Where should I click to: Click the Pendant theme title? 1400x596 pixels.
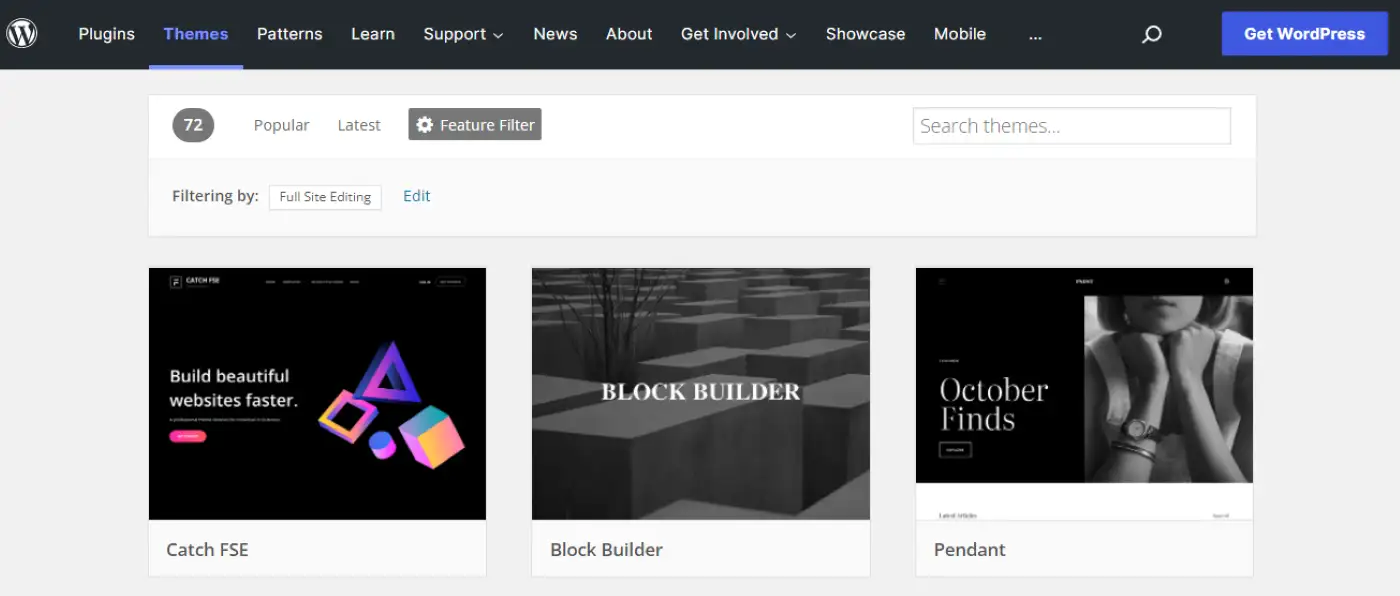pyautogui.click(x=970, y=549)
